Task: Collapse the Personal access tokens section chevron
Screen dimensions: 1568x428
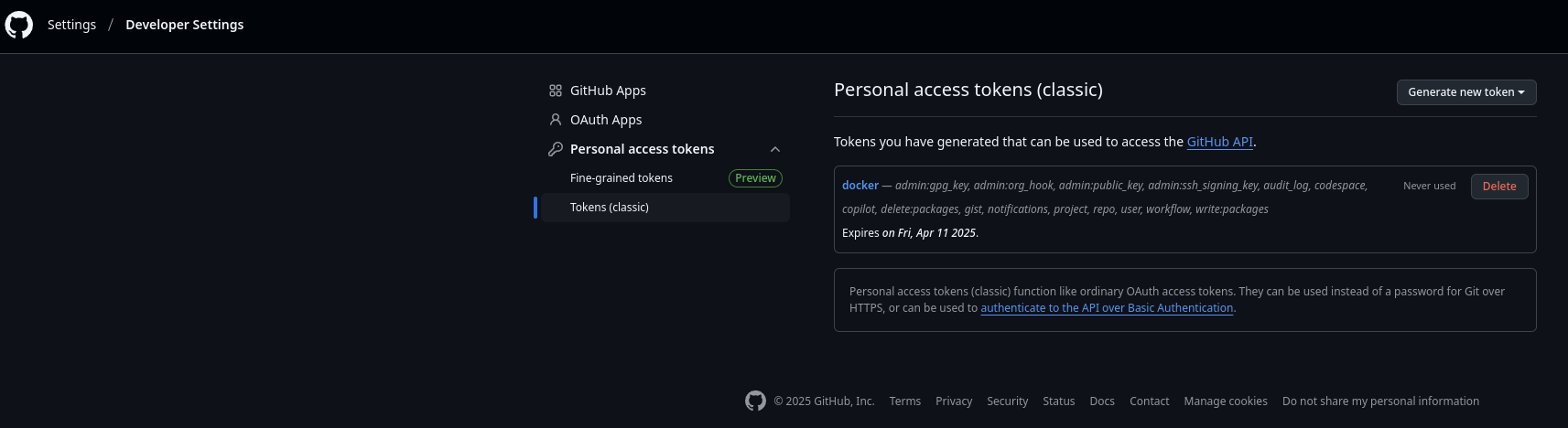Action: pos(775,149)
